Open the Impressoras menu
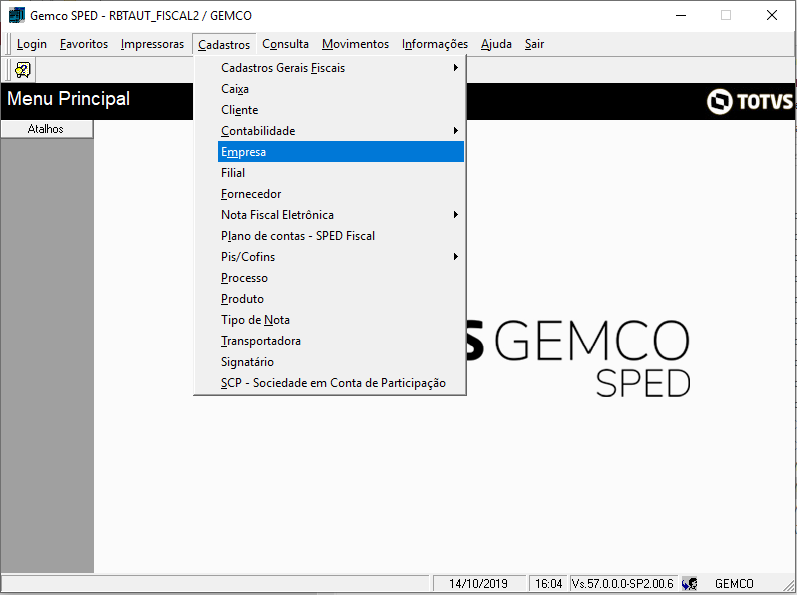797x595 pixels. [152, 44]
